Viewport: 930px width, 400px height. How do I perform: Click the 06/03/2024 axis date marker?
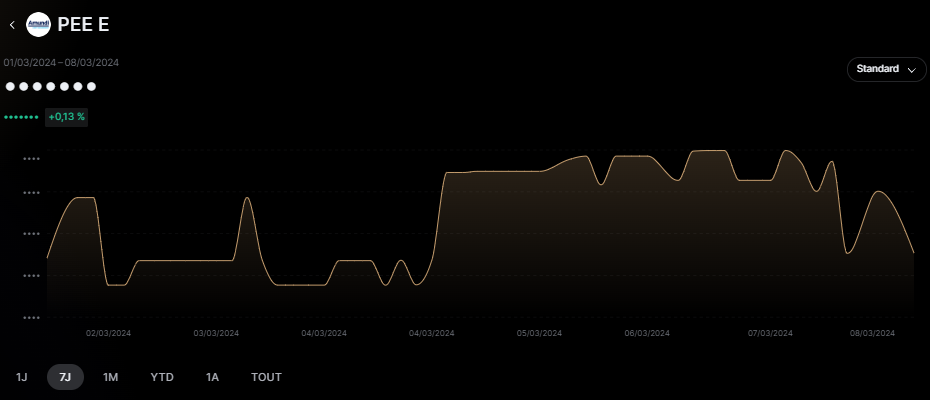[x=647, y=333]
